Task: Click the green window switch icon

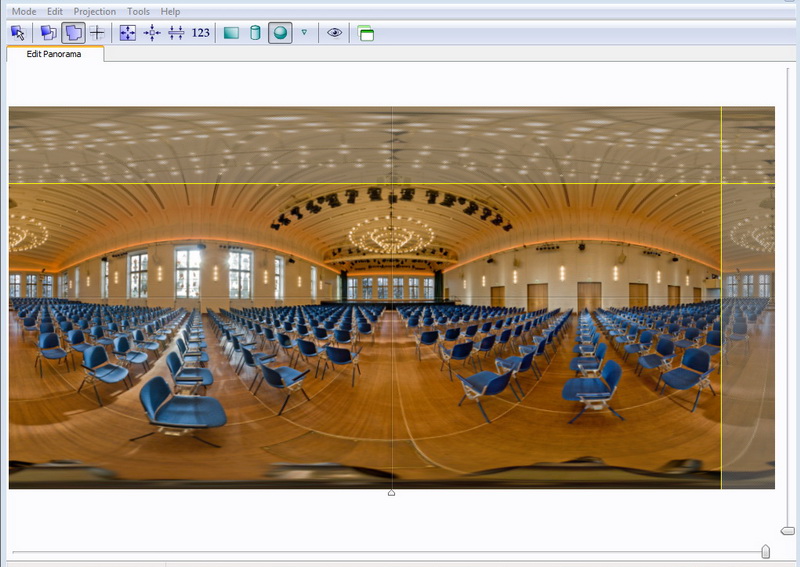Action: tap(366, 33)
